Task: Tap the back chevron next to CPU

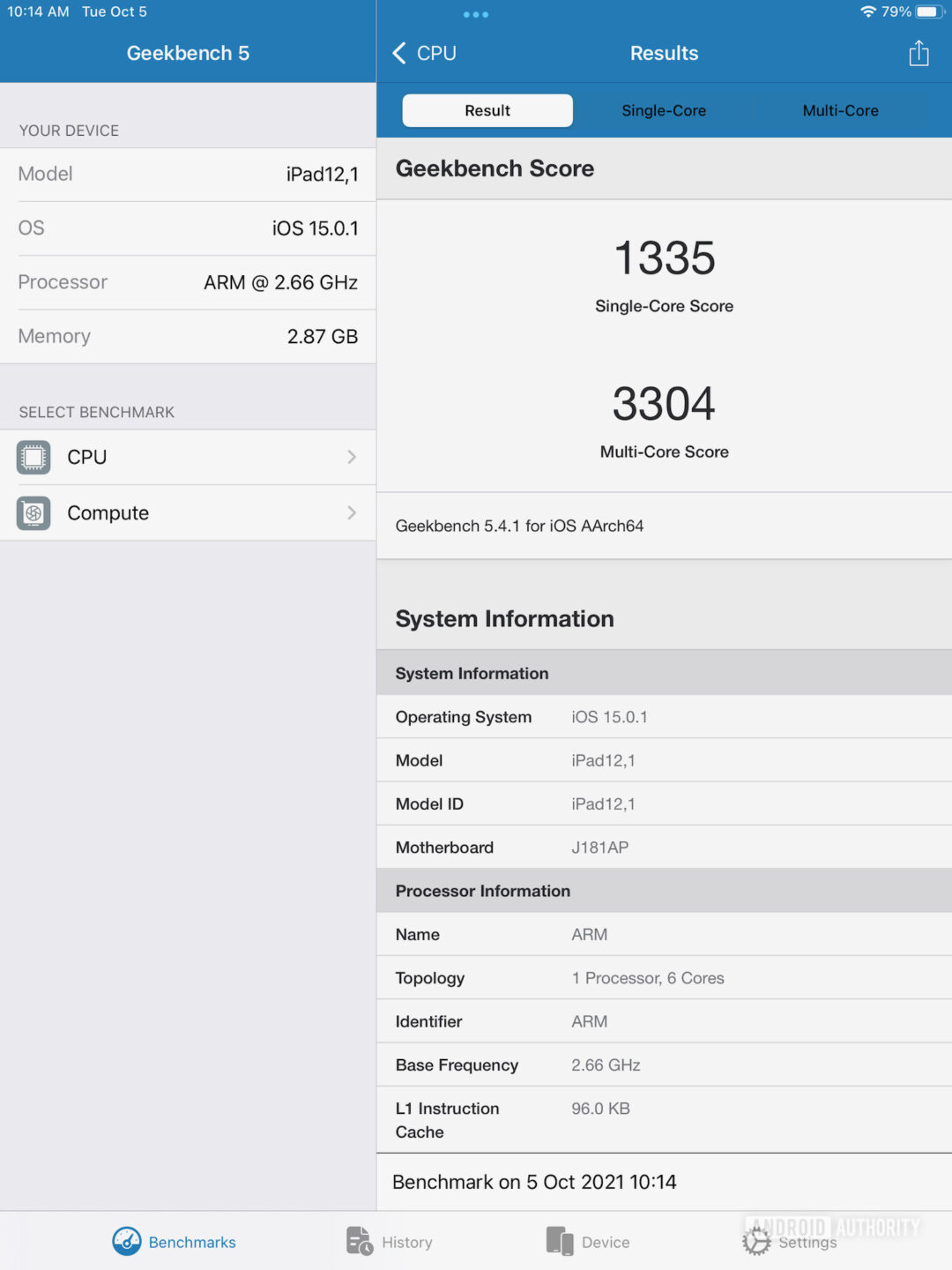Action: point(398,53)
